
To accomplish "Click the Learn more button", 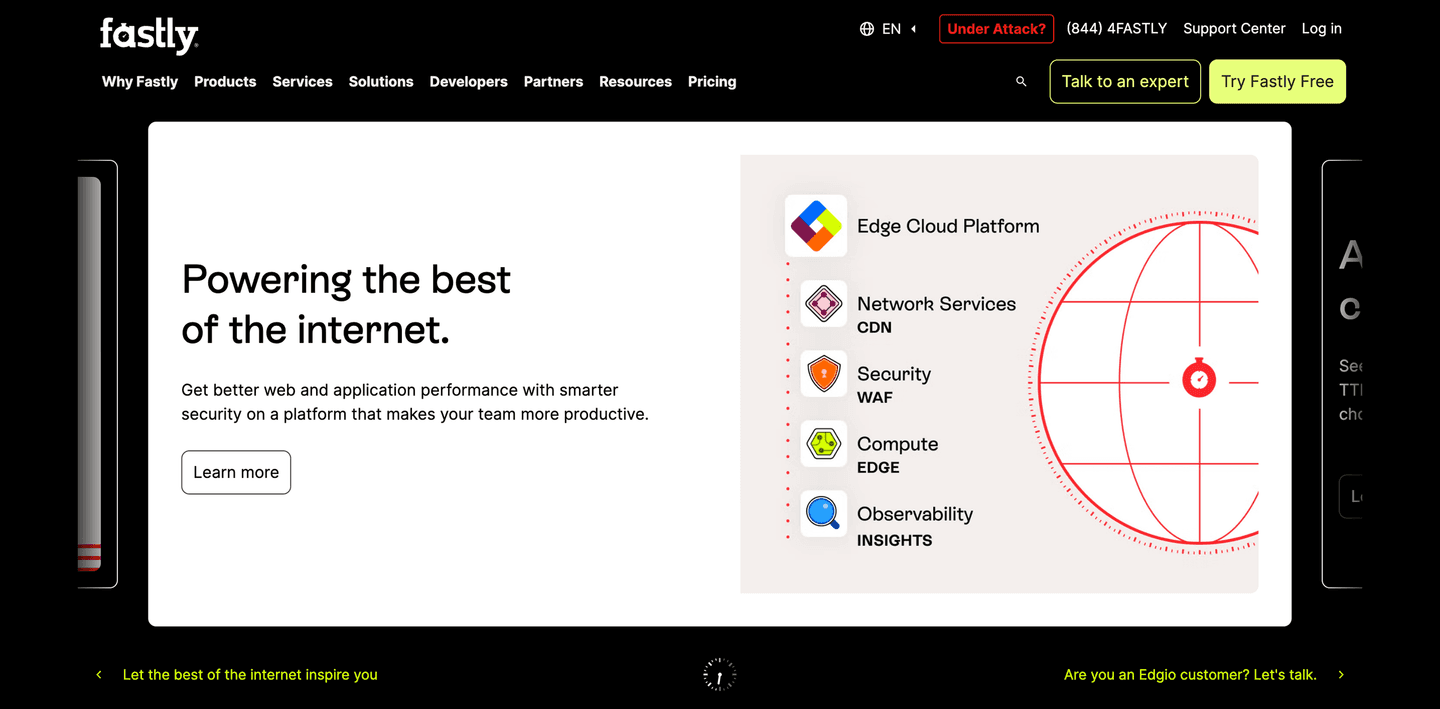I will coord(236,472).
